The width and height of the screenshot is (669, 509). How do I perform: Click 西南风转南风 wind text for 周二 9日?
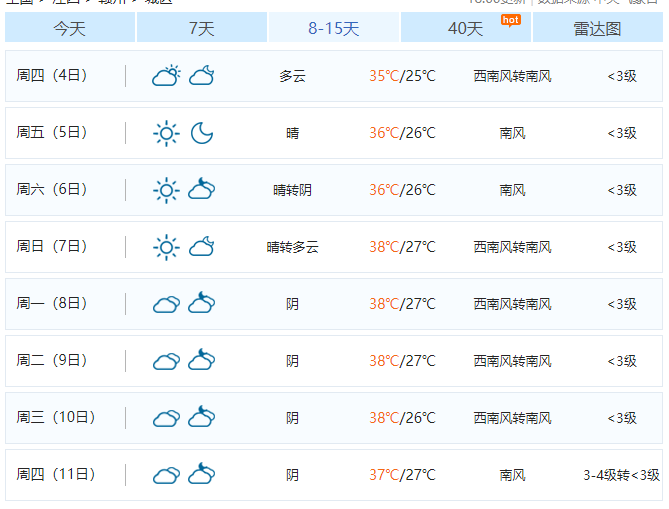coord(512,361)
